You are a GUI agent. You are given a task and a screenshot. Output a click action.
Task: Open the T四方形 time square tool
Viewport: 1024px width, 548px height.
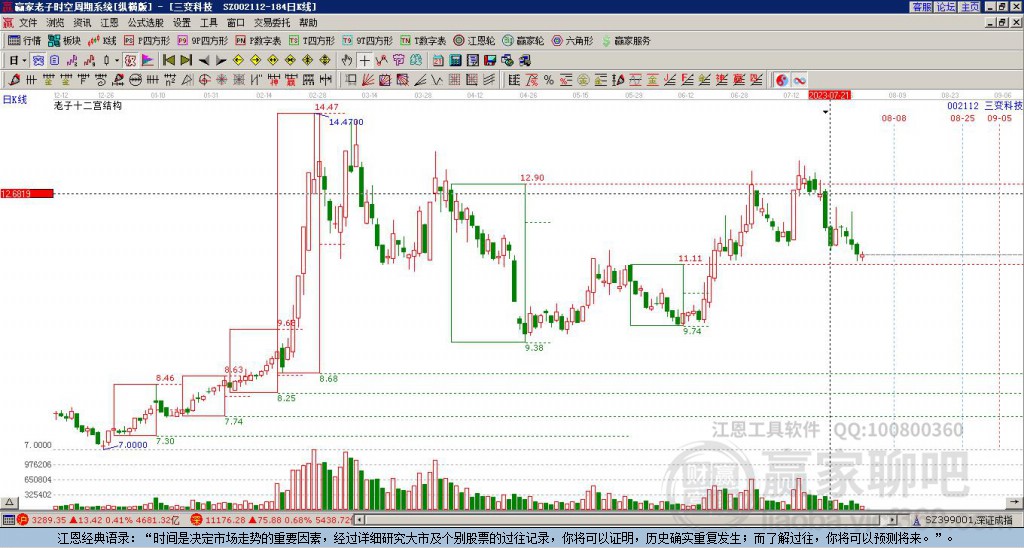pyautogui.click(x=312, y=40)
